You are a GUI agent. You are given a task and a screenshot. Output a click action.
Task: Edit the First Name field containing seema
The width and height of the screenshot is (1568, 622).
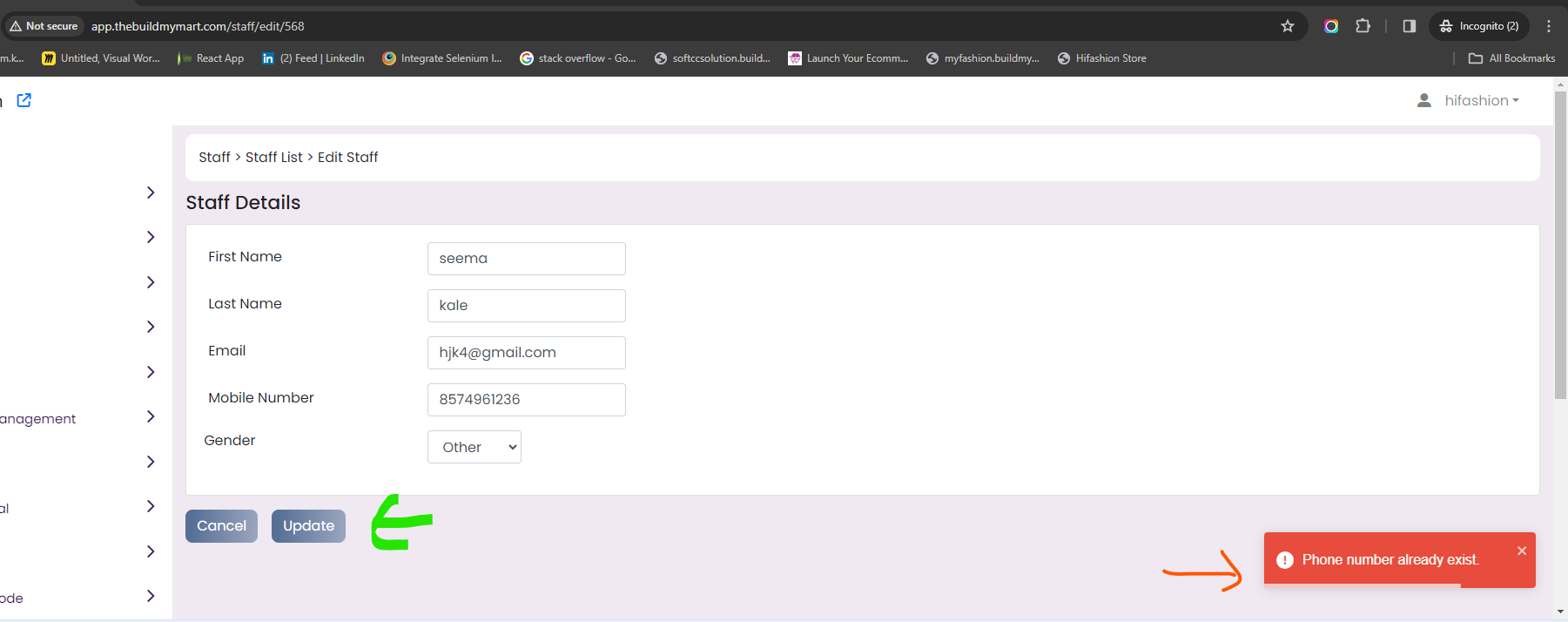point(527,259)
